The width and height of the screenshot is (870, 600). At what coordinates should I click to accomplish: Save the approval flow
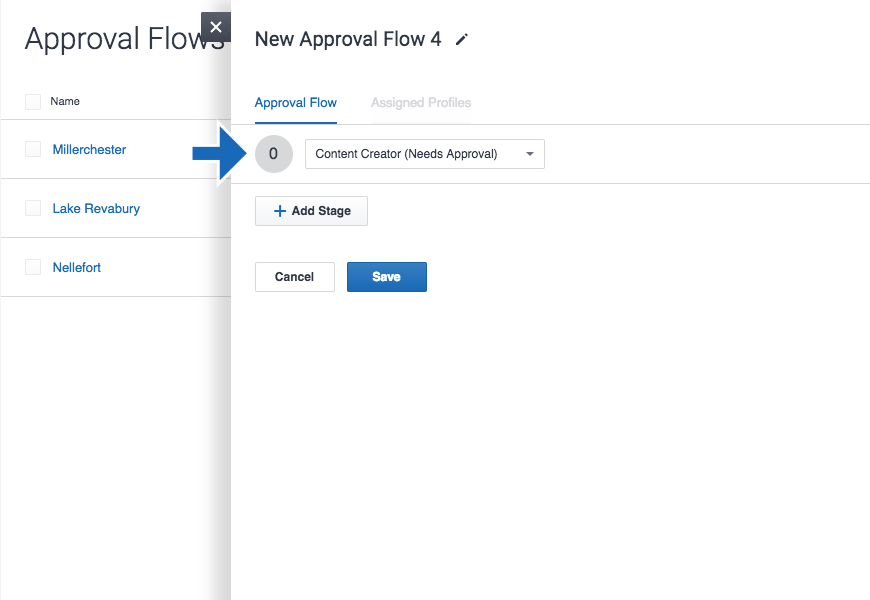(x=387, y=277)
